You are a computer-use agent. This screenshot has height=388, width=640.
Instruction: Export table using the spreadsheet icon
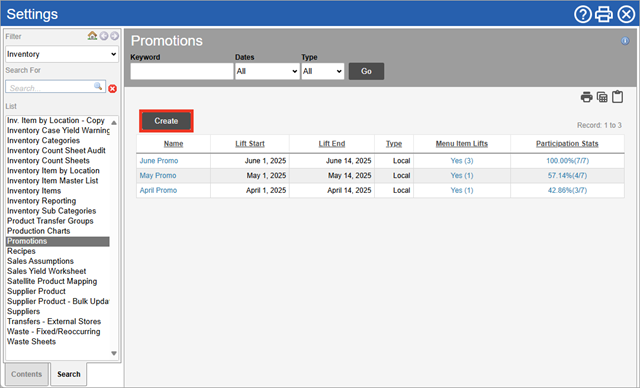click(602, 97)
